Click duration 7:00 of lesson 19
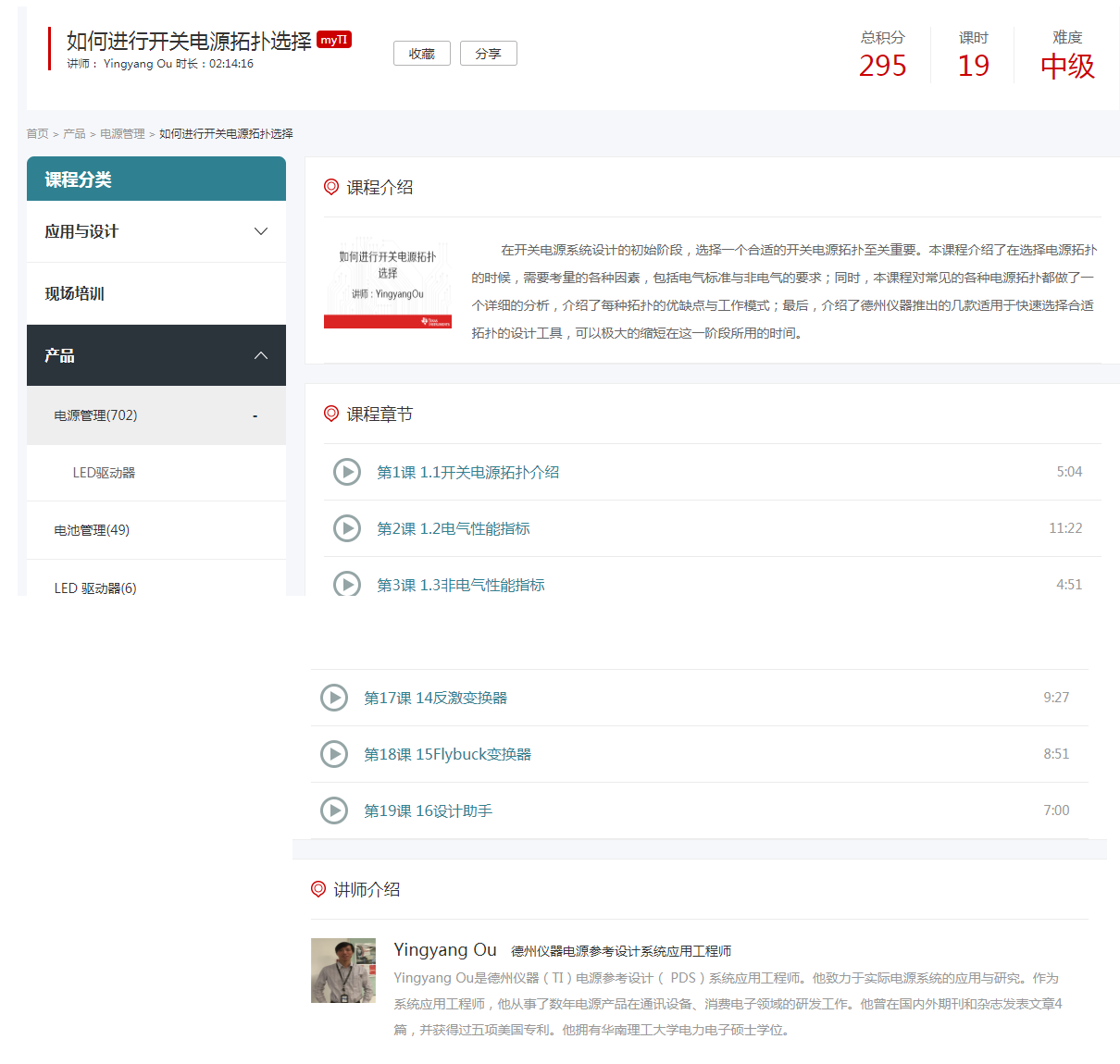The width and height of the screenshot is (1120, 1064). coord(1056,810)
